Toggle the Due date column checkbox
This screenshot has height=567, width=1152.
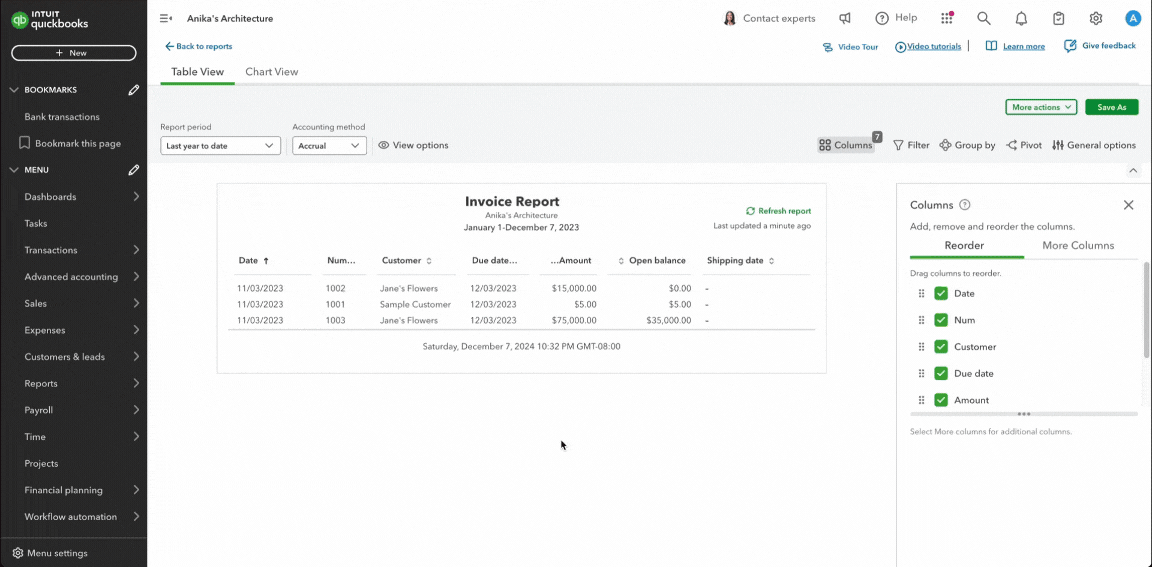pyautogui.click(x=941, y=373)
